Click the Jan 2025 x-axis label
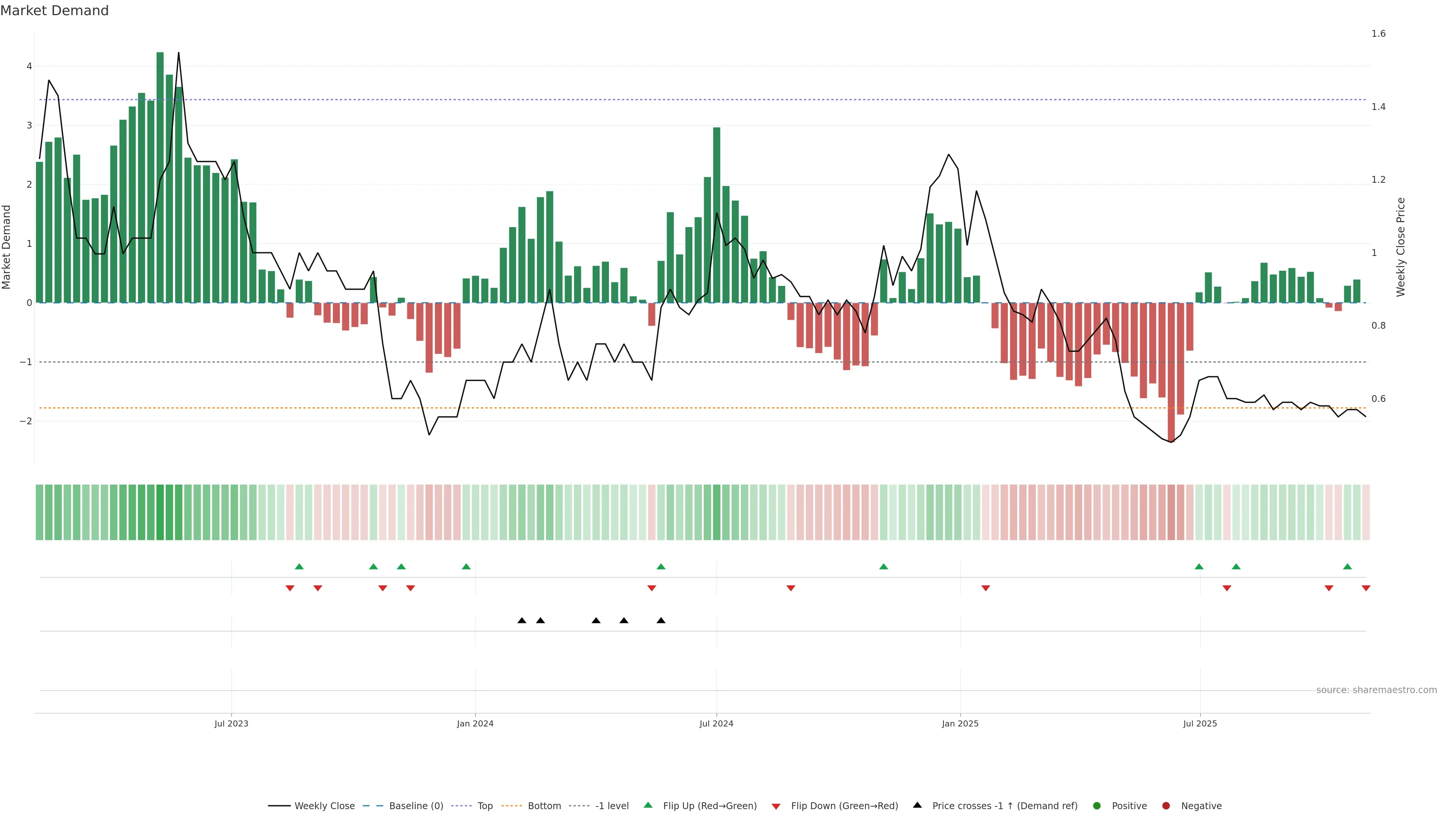This screenshot has height=819, width=1456. 960,723
